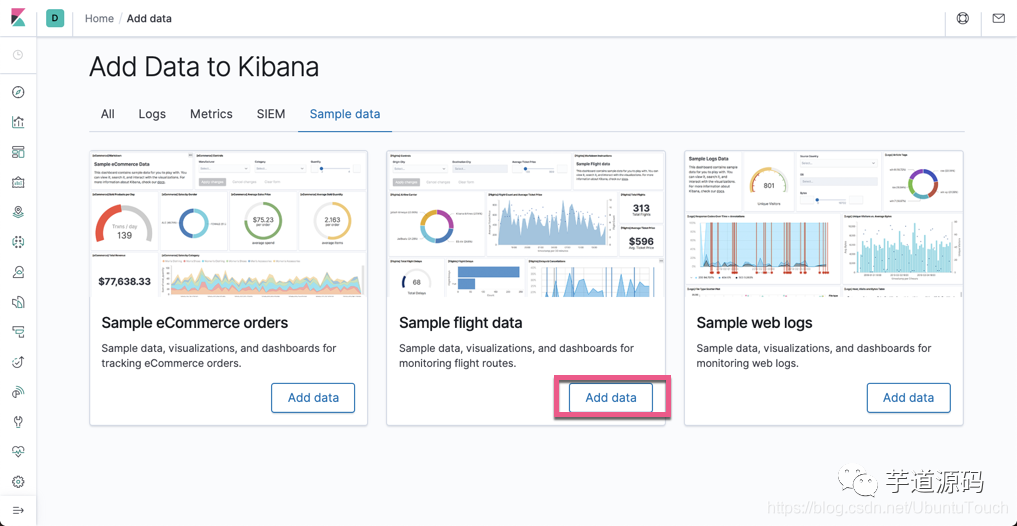Open the help menu icon

pos(963,18)
